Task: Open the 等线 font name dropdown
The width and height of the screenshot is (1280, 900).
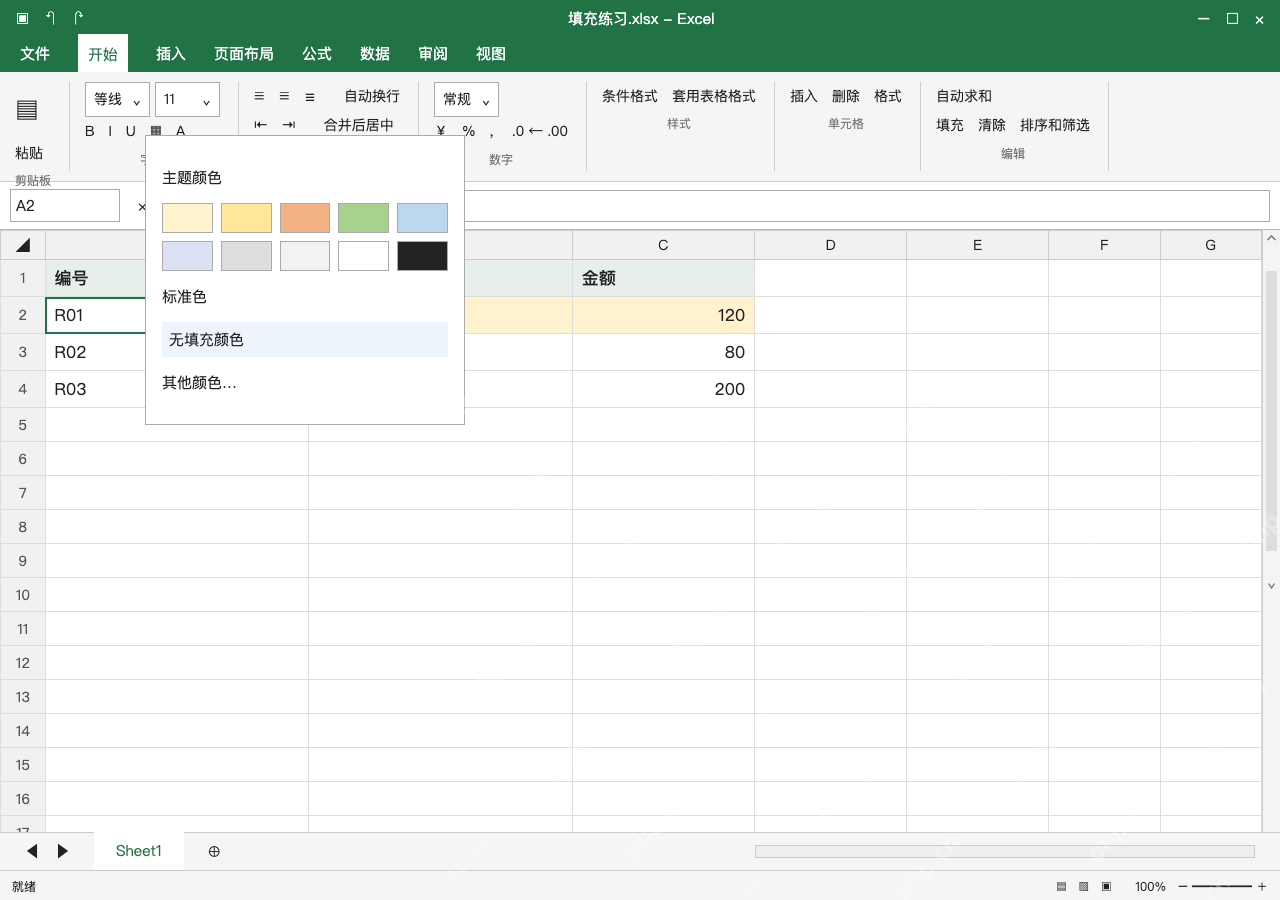Action: [118, 99]
